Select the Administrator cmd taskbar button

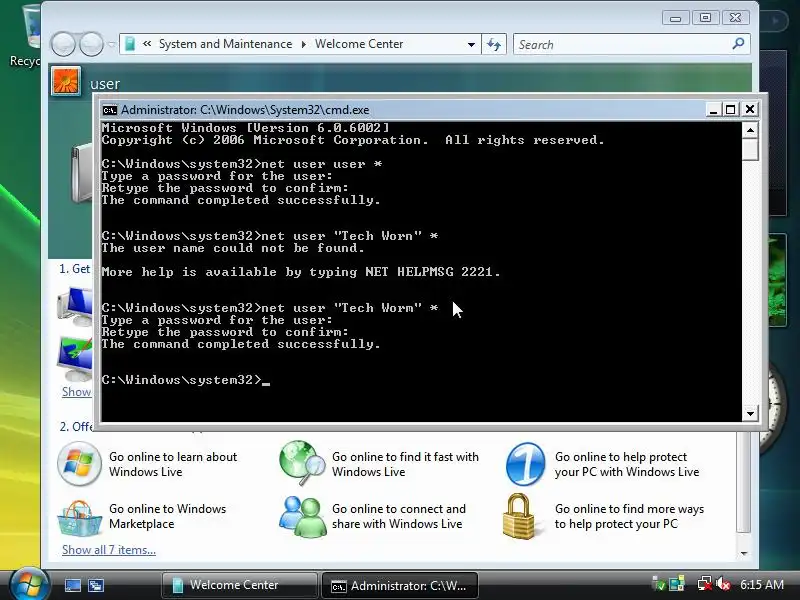point(399,585)
